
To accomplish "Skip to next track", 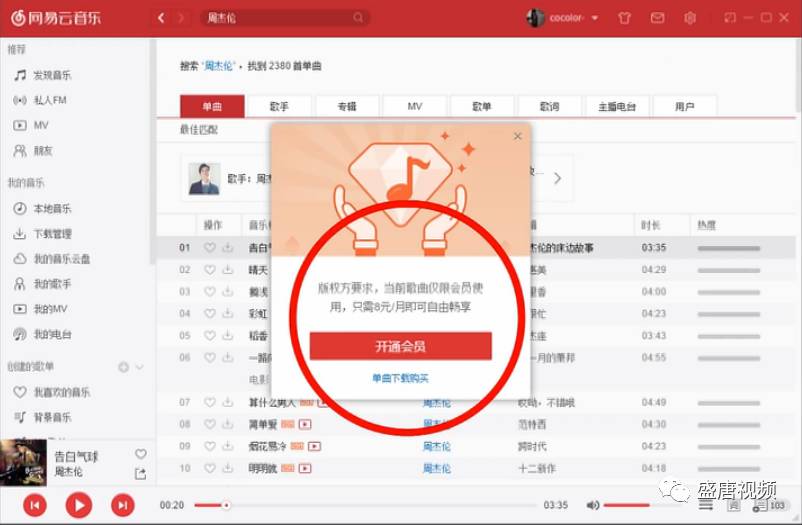I will (123, 506).
